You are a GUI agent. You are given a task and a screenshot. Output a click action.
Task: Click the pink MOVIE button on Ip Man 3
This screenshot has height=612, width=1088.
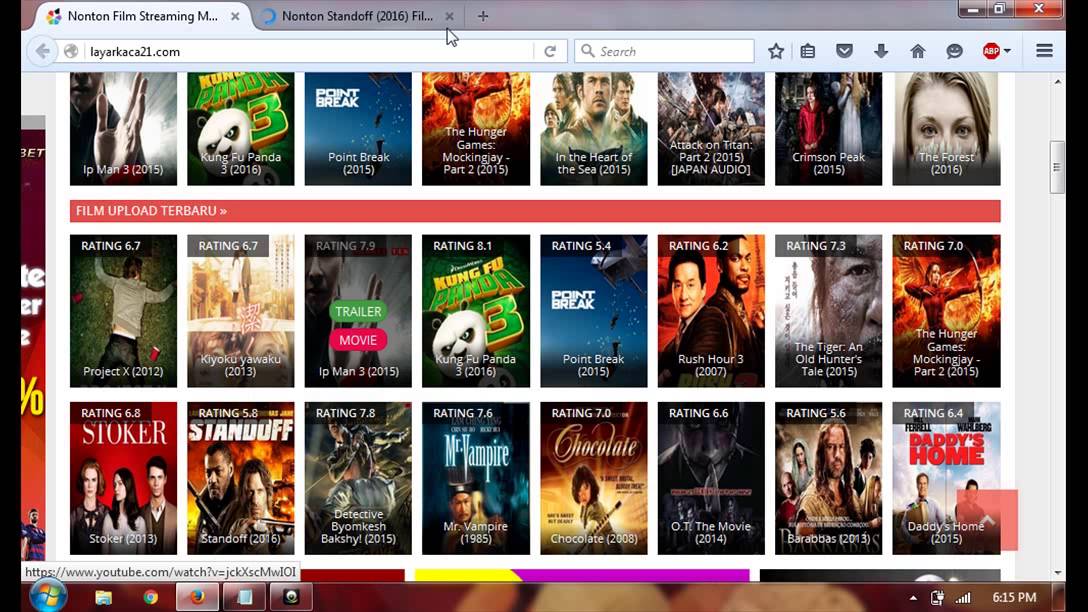click(x=358, y=340)
